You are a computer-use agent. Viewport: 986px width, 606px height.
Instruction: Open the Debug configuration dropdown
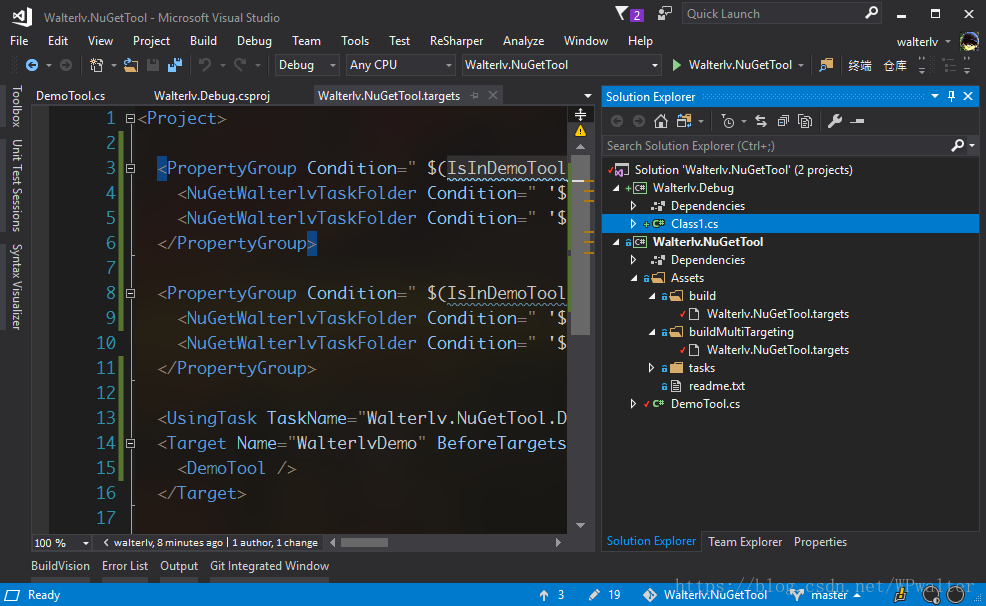tap(307, 65)
